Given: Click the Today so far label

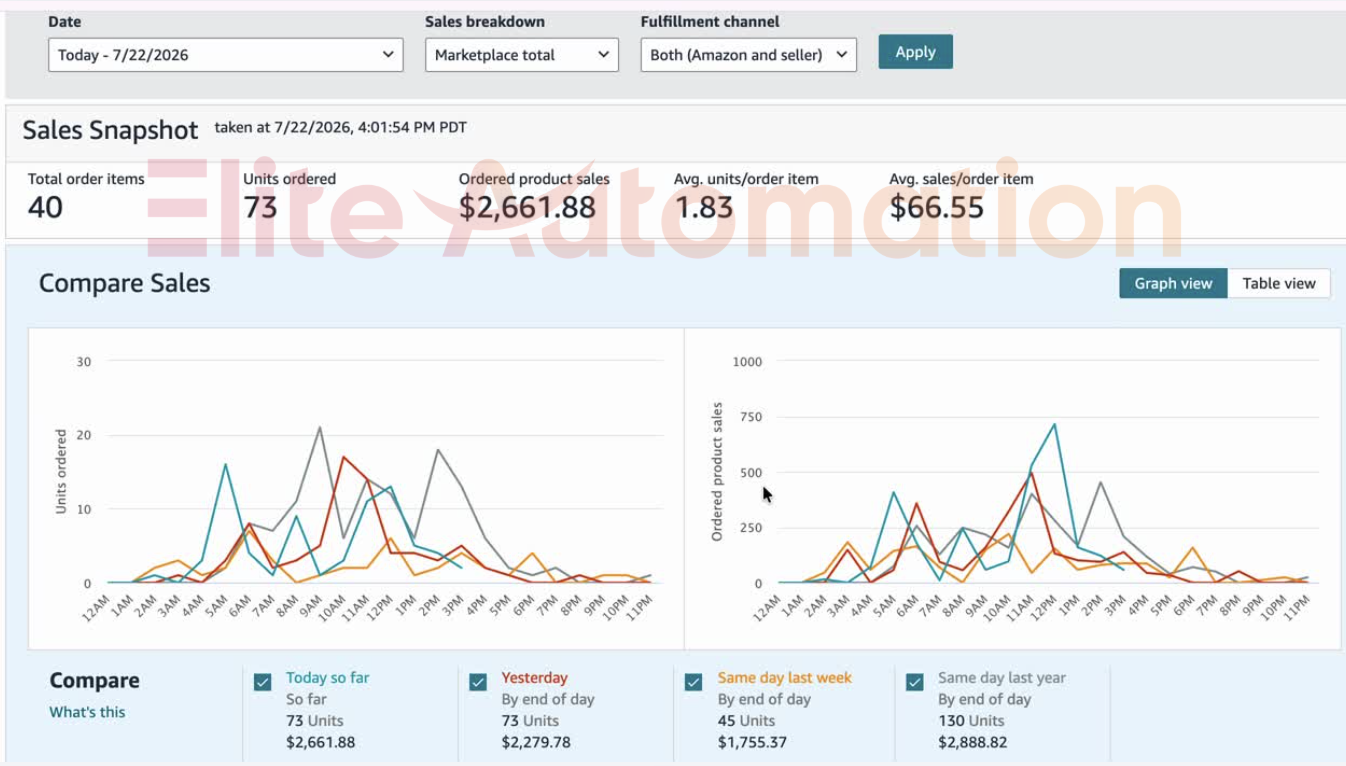Looking at the screenshot, I should coord(327,678).
